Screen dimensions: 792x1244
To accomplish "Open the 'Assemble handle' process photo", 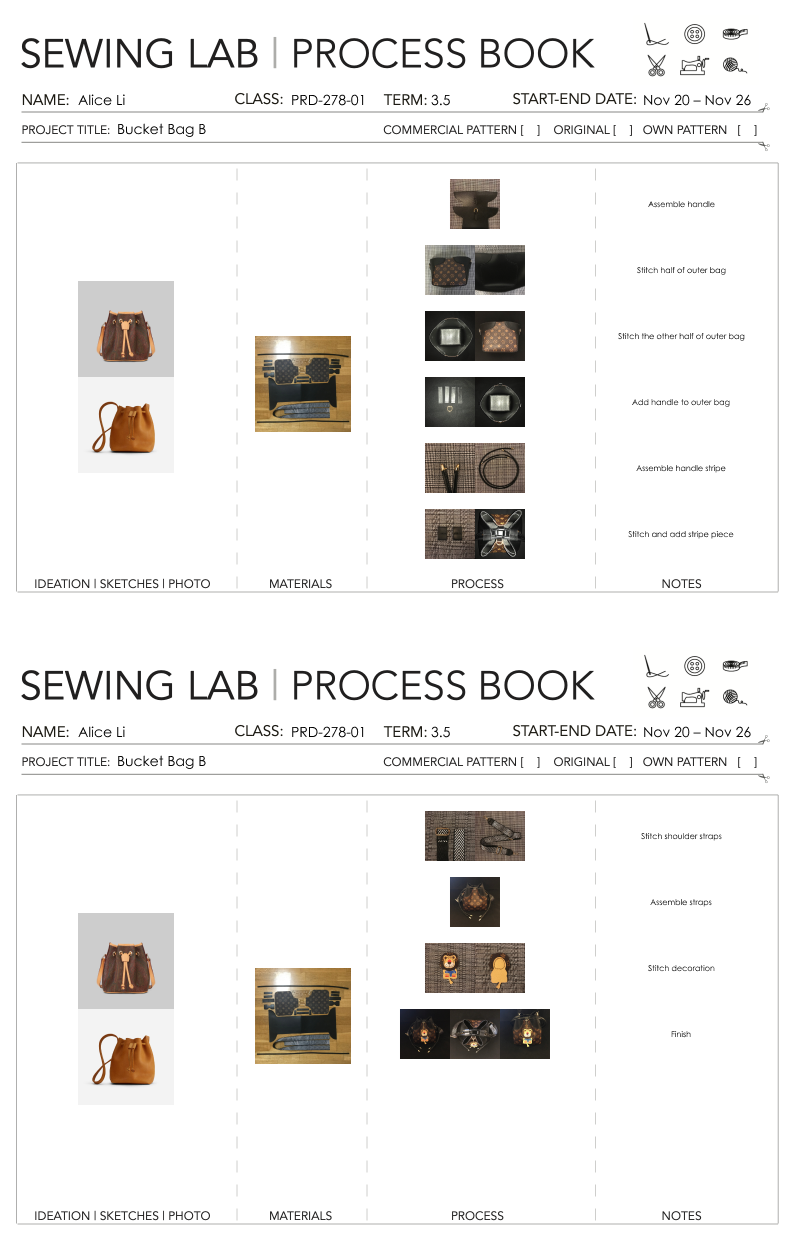I will point(475,204).
